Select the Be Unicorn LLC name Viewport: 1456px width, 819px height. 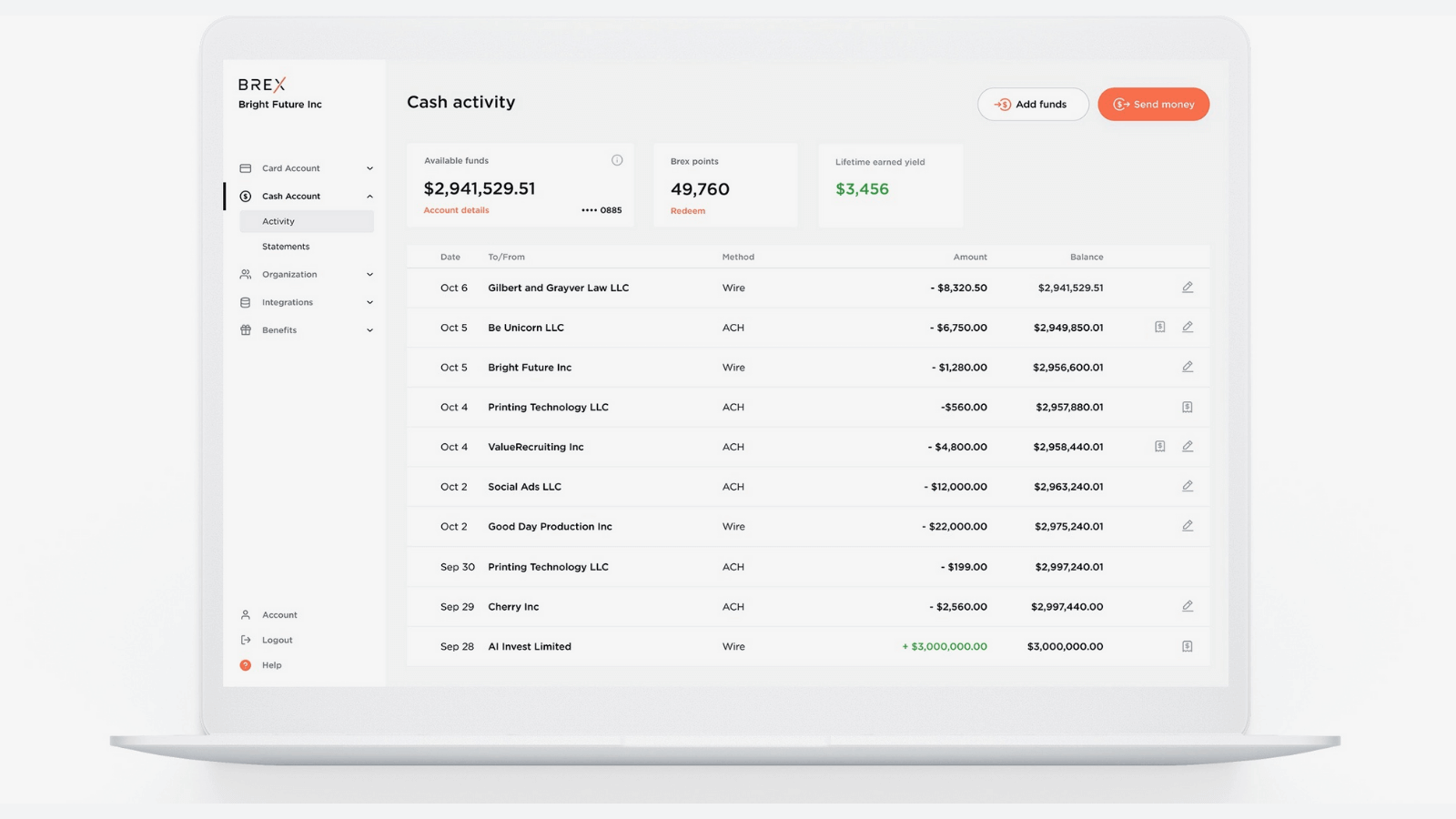(526, 328)
